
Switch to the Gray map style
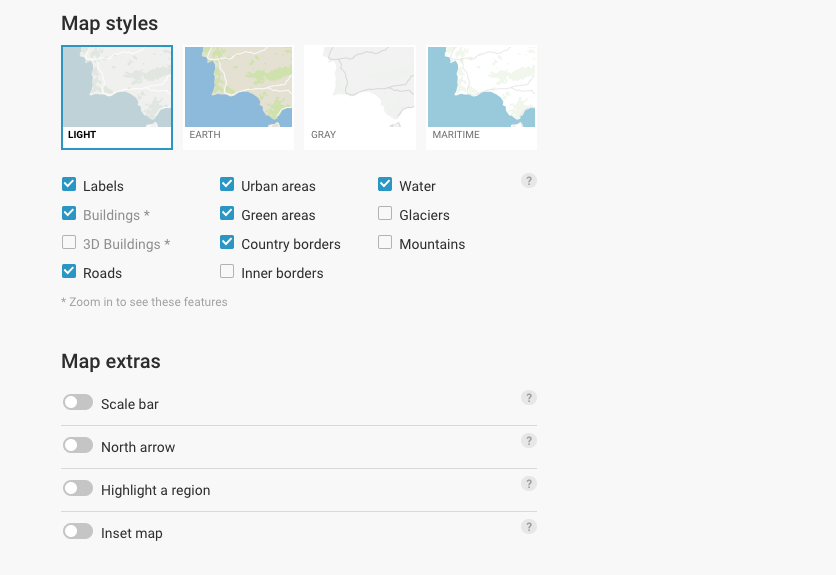[359, 97]
